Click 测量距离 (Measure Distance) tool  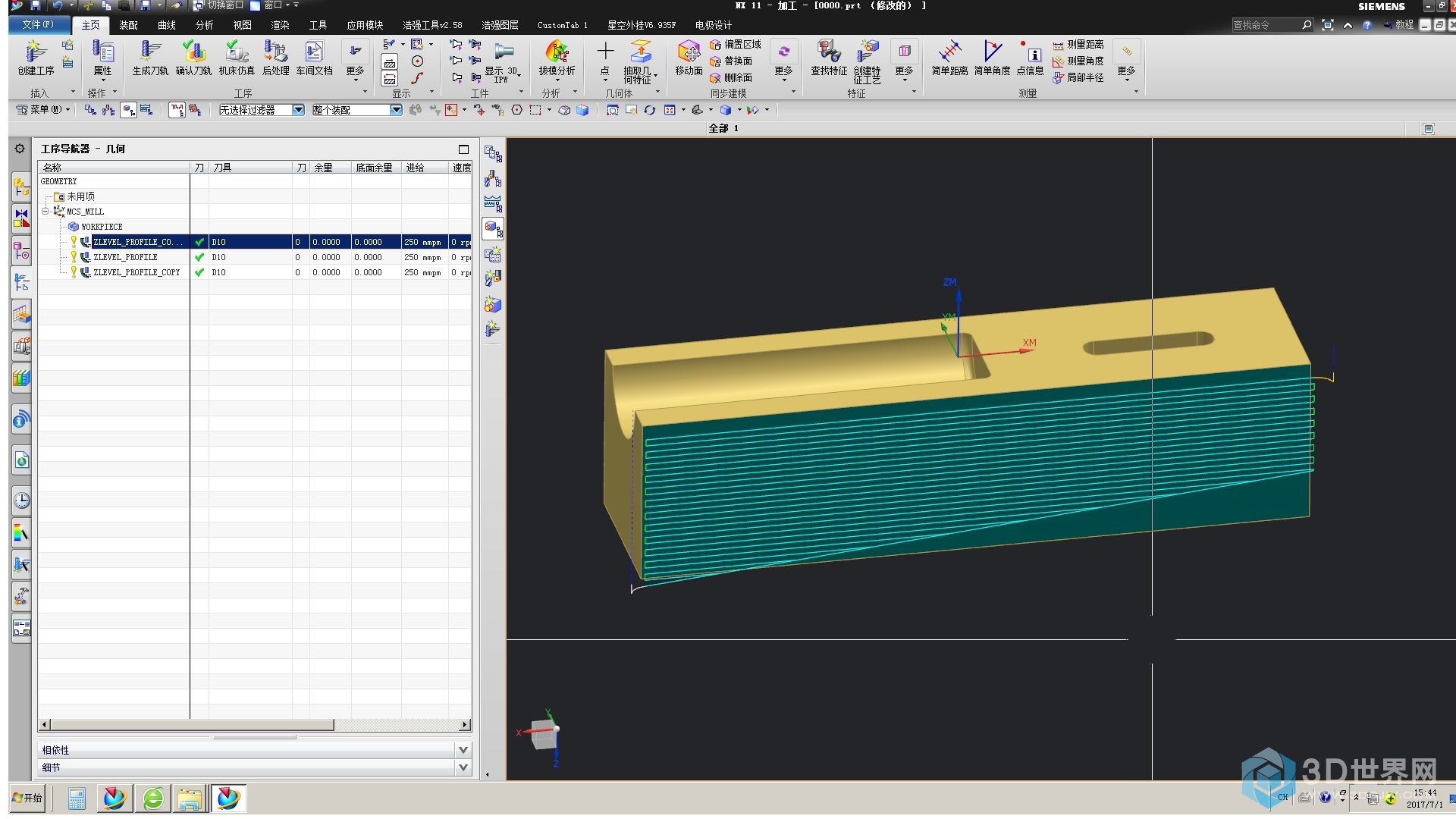coord(1078,45)
